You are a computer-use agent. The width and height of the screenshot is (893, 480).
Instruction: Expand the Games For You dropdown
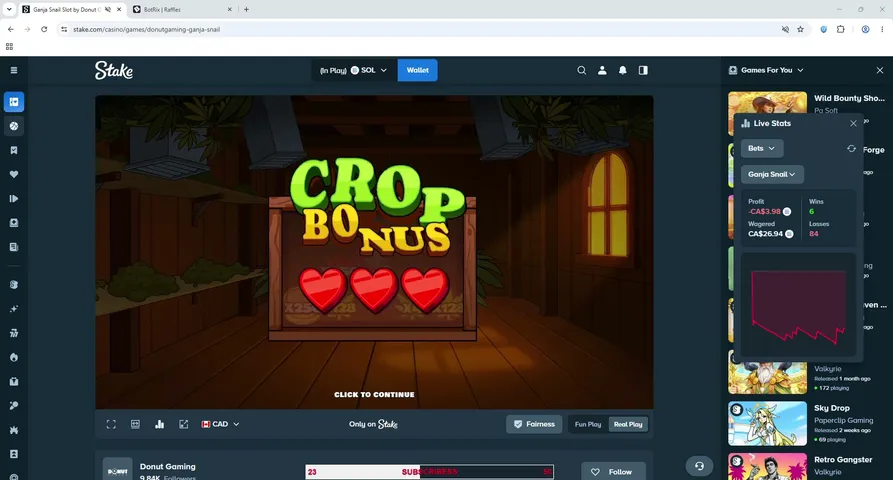pos(767,70)
